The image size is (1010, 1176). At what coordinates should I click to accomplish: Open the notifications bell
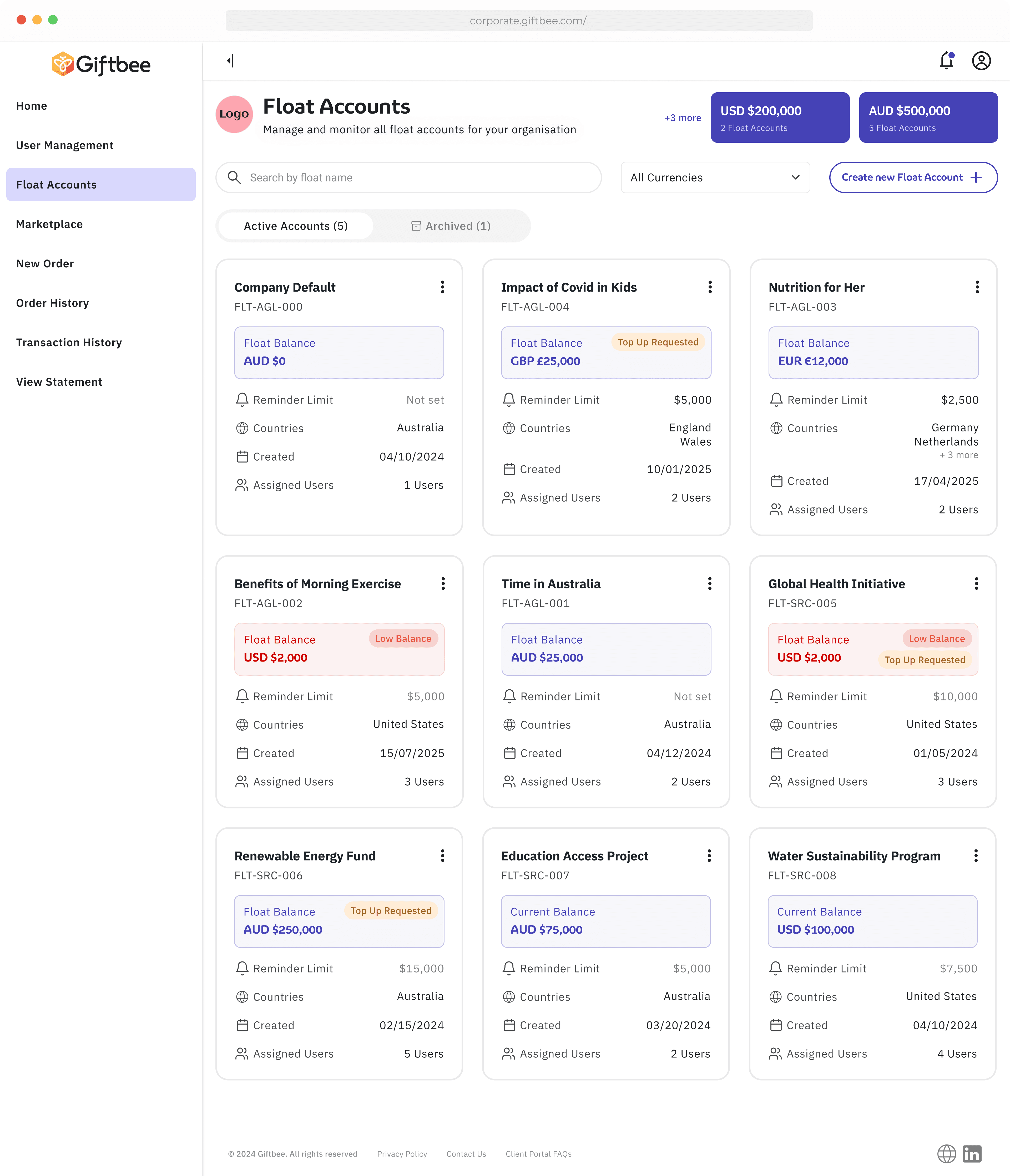click(x=946, y=61)
